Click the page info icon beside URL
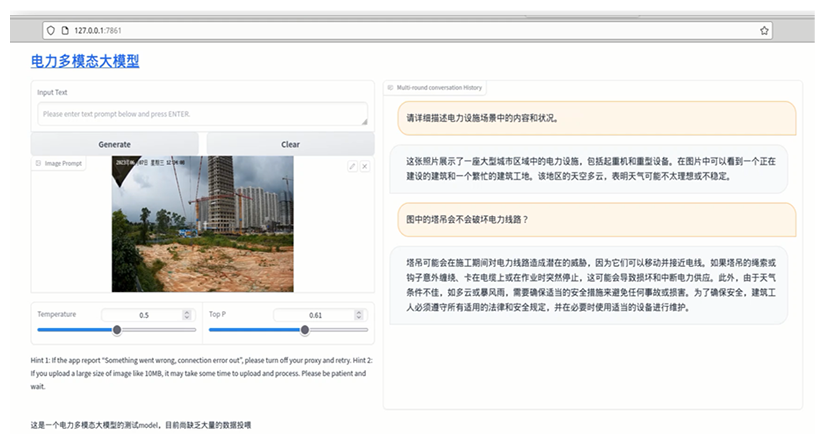The height and width of the screenshot is (445, 825). click(64, 30)
